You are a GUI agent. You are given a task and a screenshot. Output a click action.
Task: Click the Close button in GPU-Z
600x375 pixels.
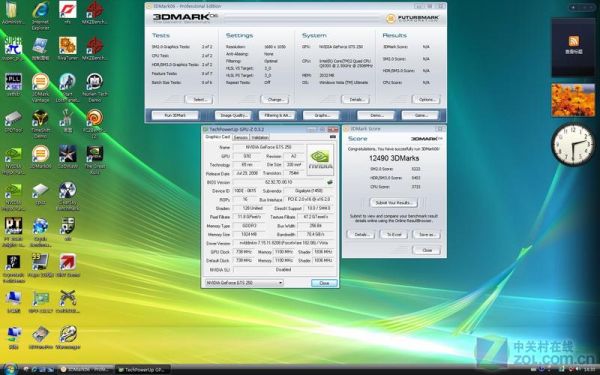point(324,283)
